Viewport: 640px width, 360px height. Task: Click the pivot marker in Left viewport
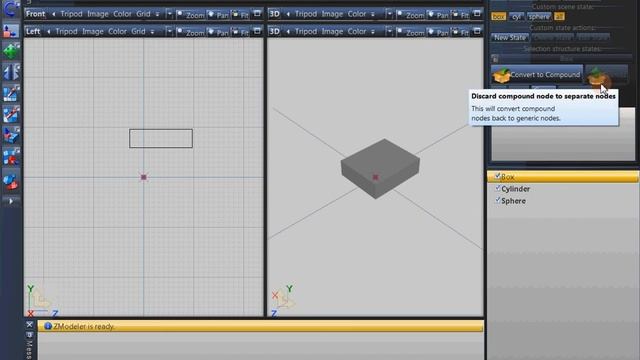coord(144,177)
